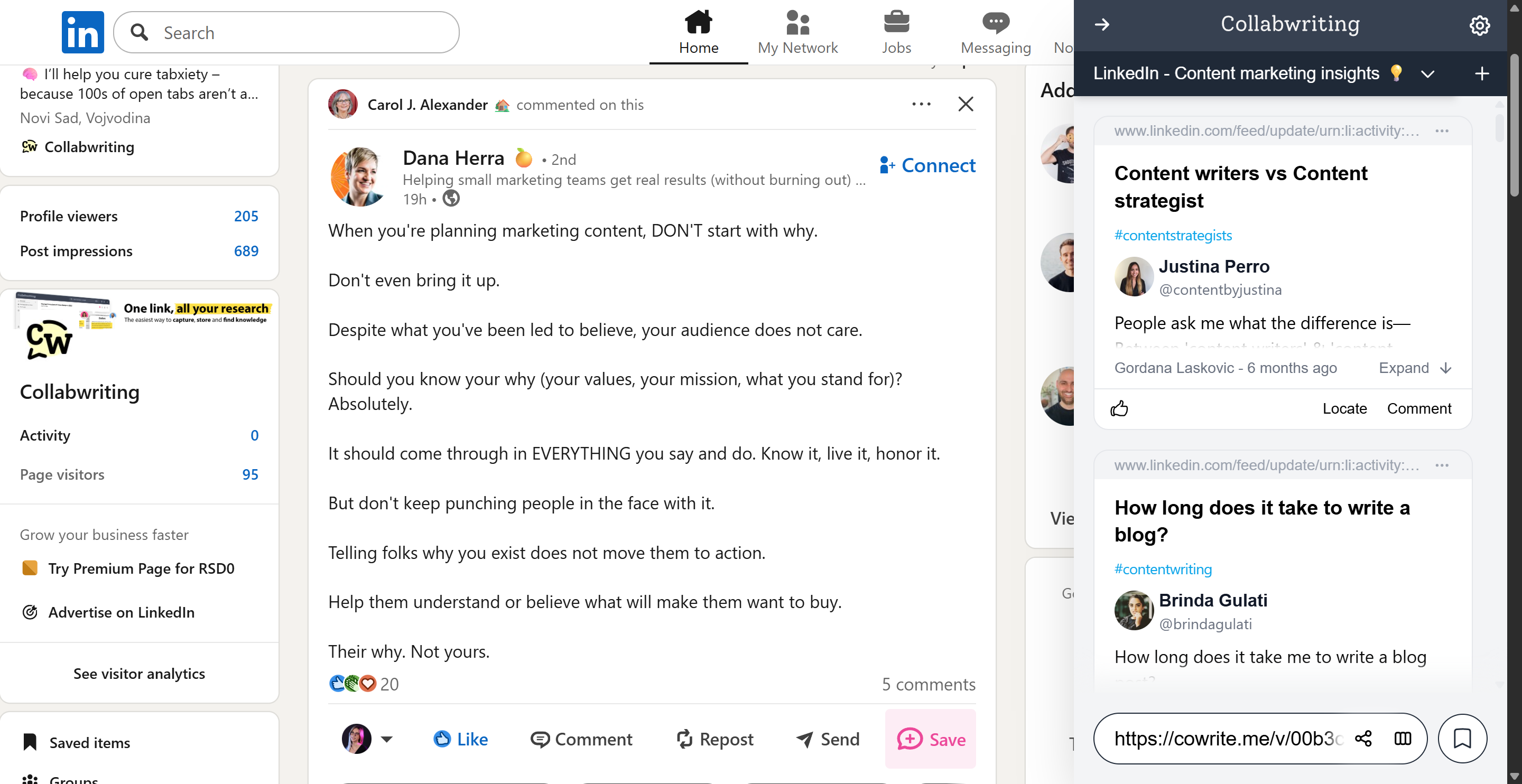Add new cluster with plus icon
This screenshot has width=1522, height=784.
coord(1481,74)
